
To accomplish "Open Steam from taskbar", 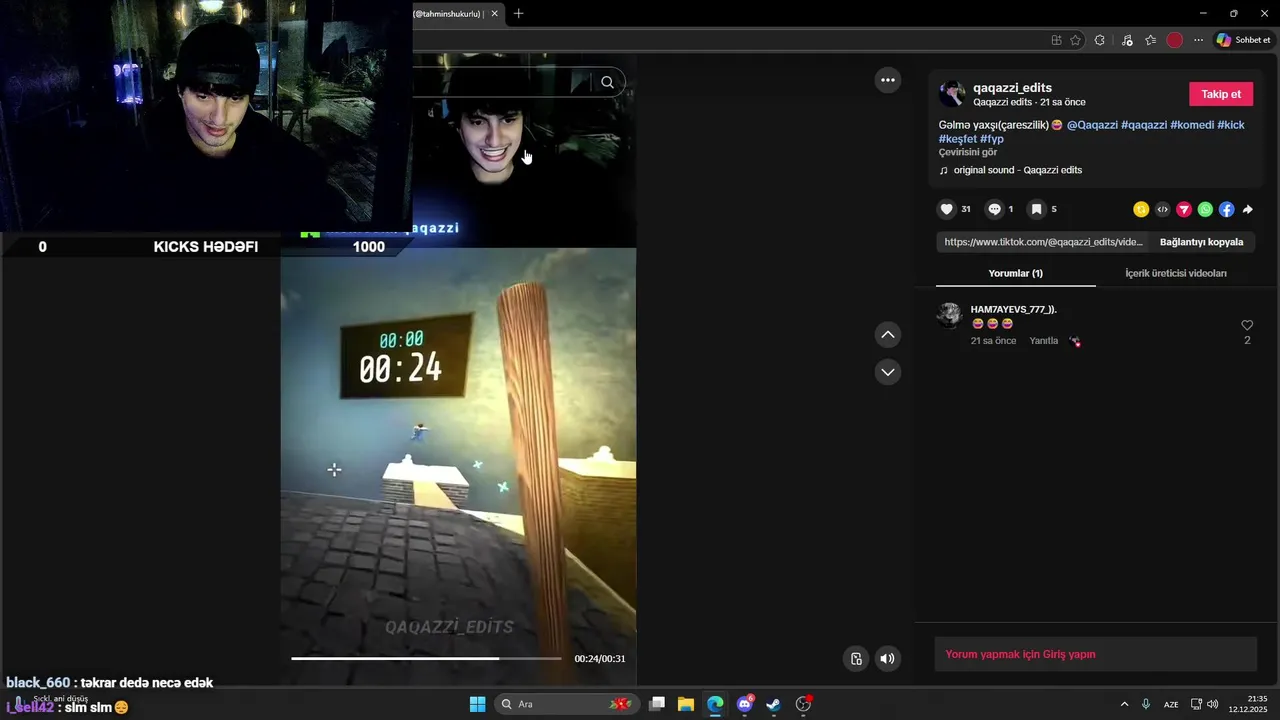I will 773,704.
